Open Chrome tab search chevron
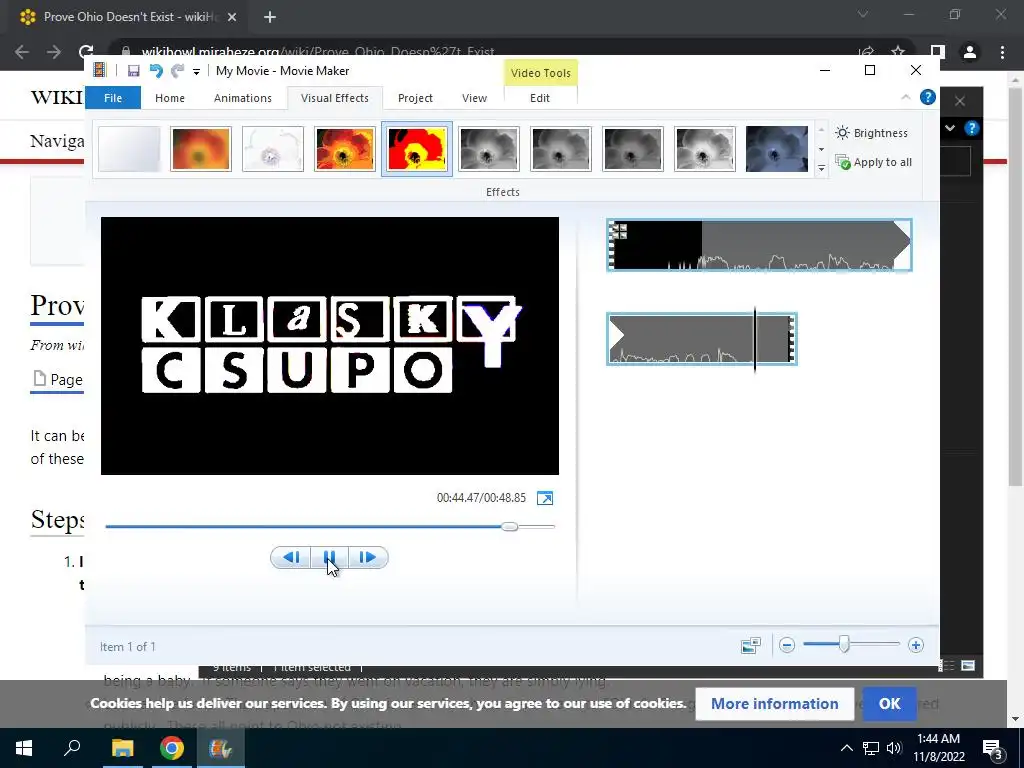This screenshot has height=768, width=1024. coord(863,14)
